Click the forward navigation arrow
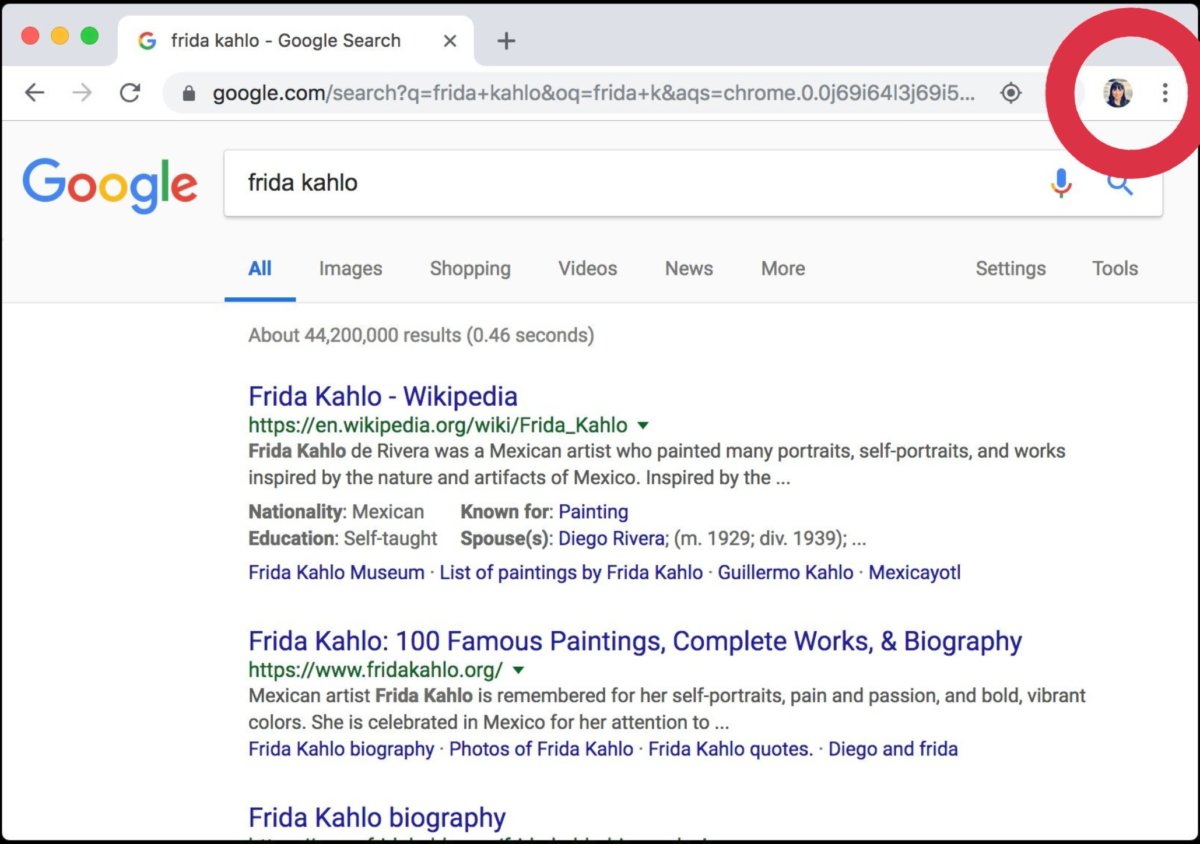Image resolution: width=1200 pixels, height=844 pixels. [80, 92]
